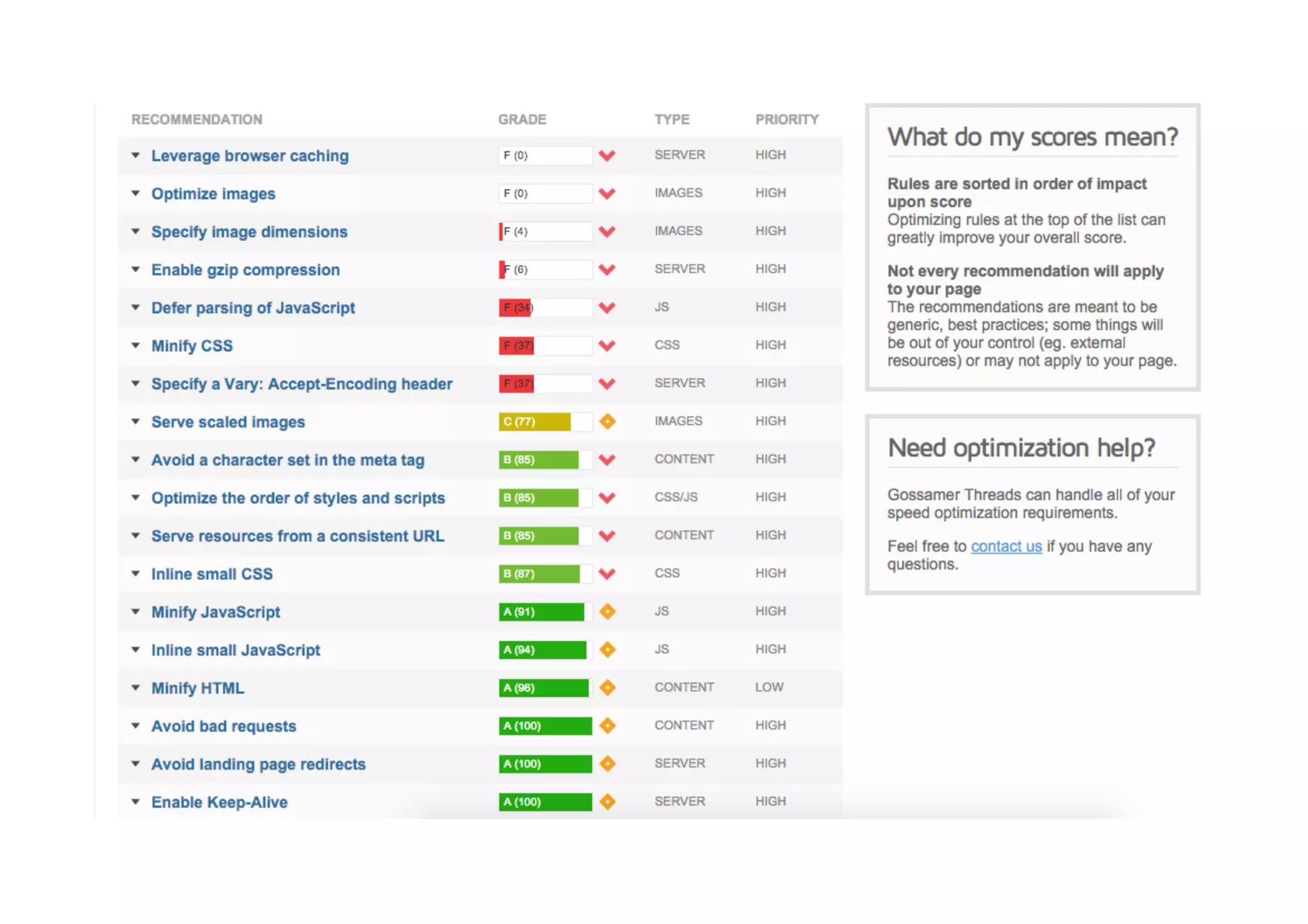This screenshot has height=924, width=1308.
Task: Click red down-arrow icon on Minify CSS row
Action: point(607,345)
